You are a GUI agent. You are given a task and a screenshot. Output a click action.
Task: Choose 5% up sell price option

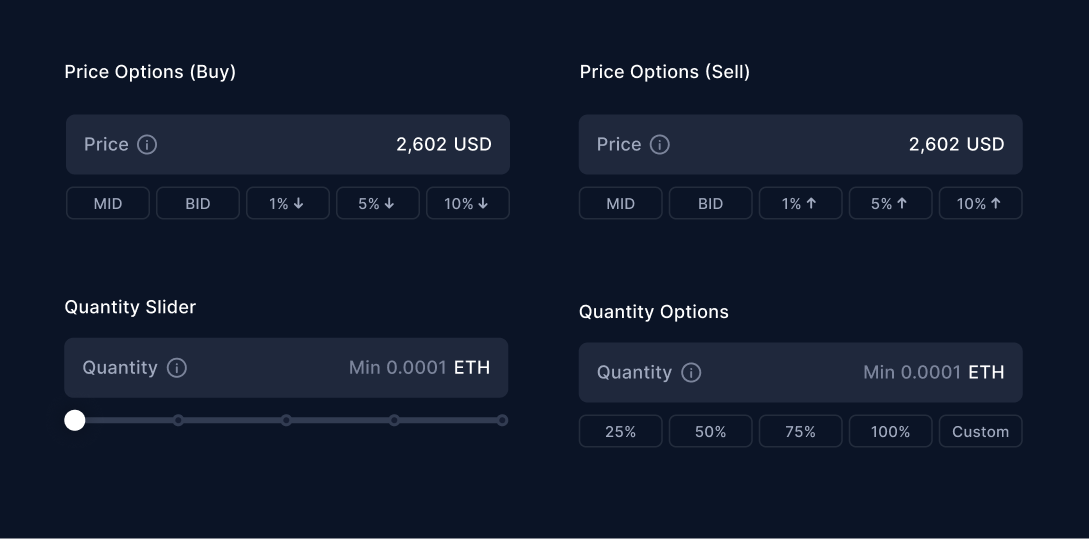[890, 203]
